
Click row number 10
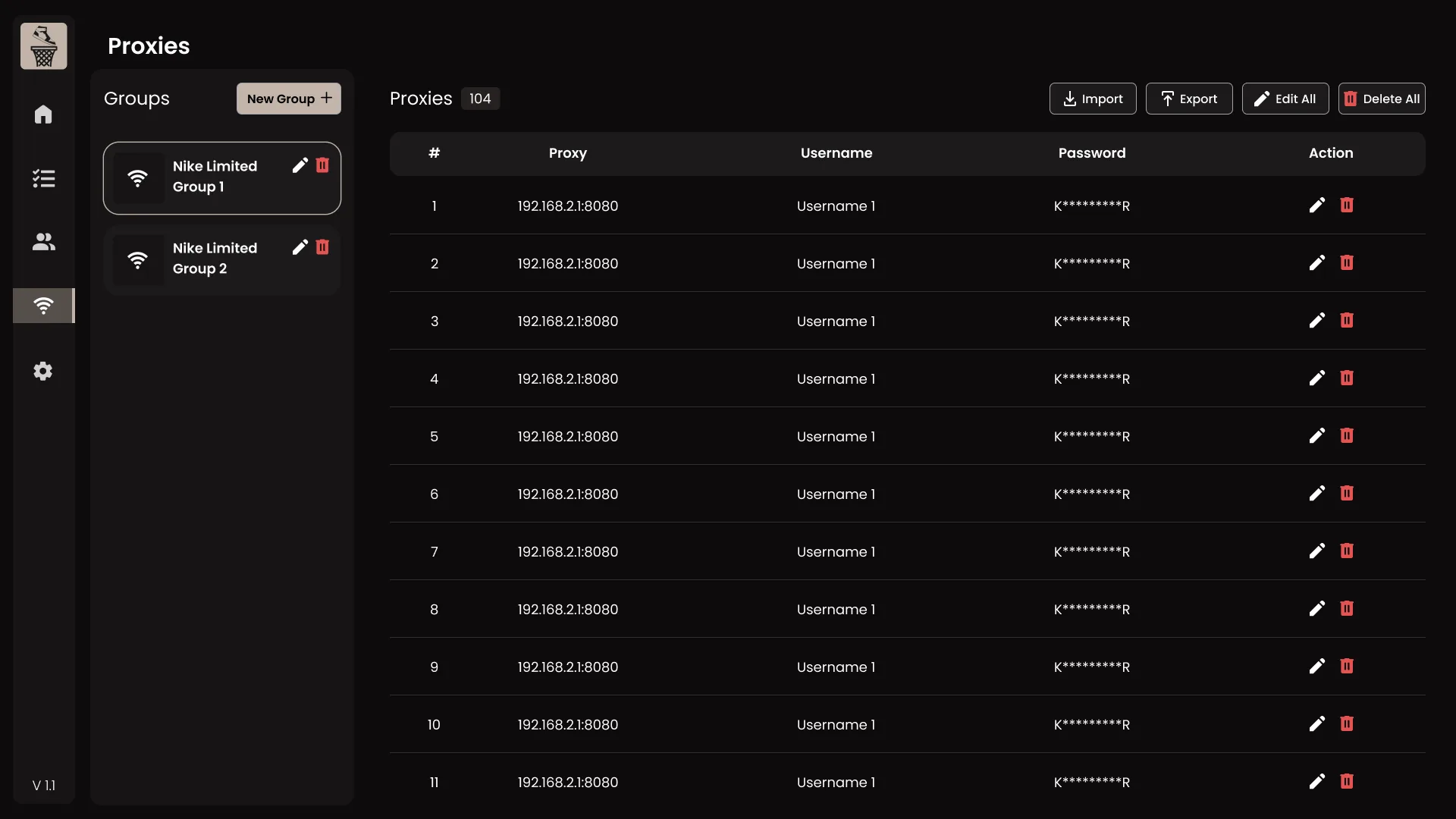434,725
